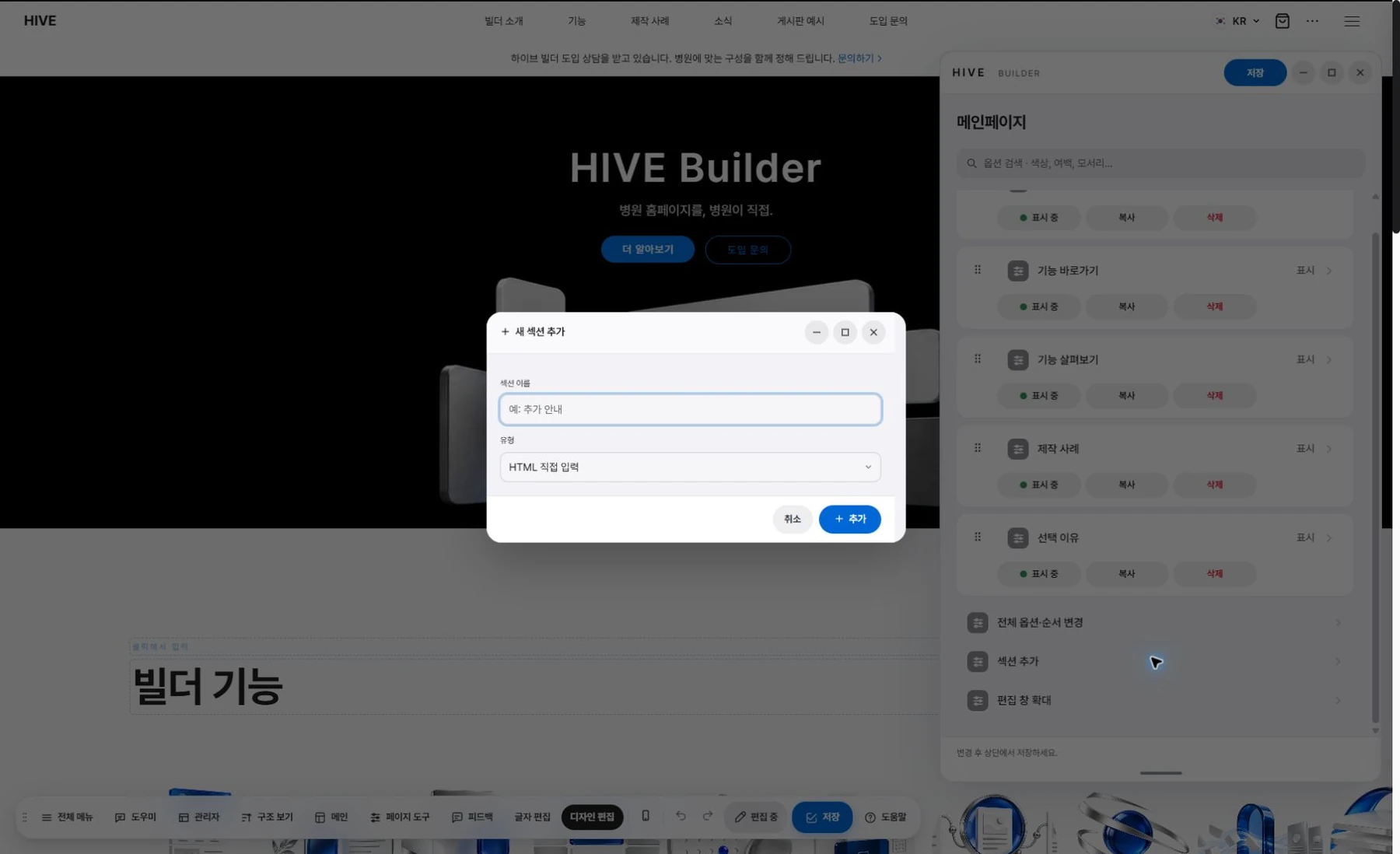
Task: Select 구조 보기 in the bottom toolbar
Action: [267, 817]
